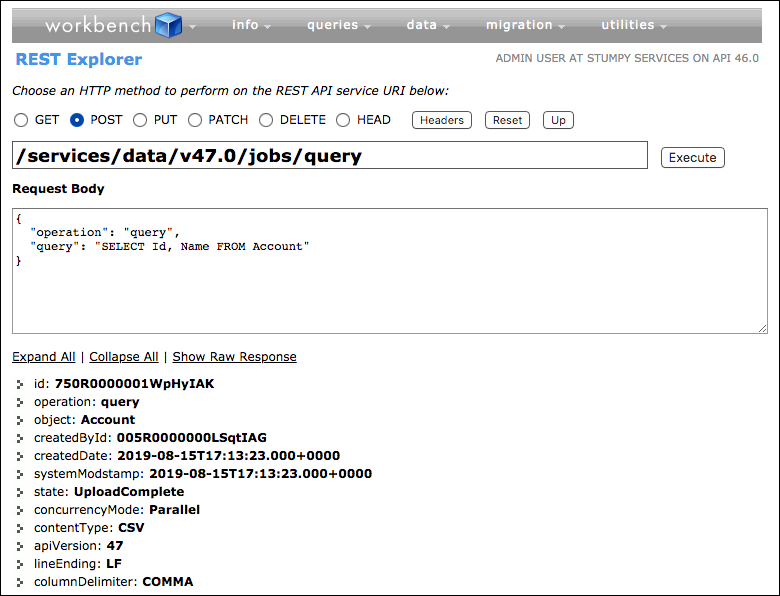Expand the systemModstamp node icon
Viewport: 780px width, 596px height.
[20, 474]
